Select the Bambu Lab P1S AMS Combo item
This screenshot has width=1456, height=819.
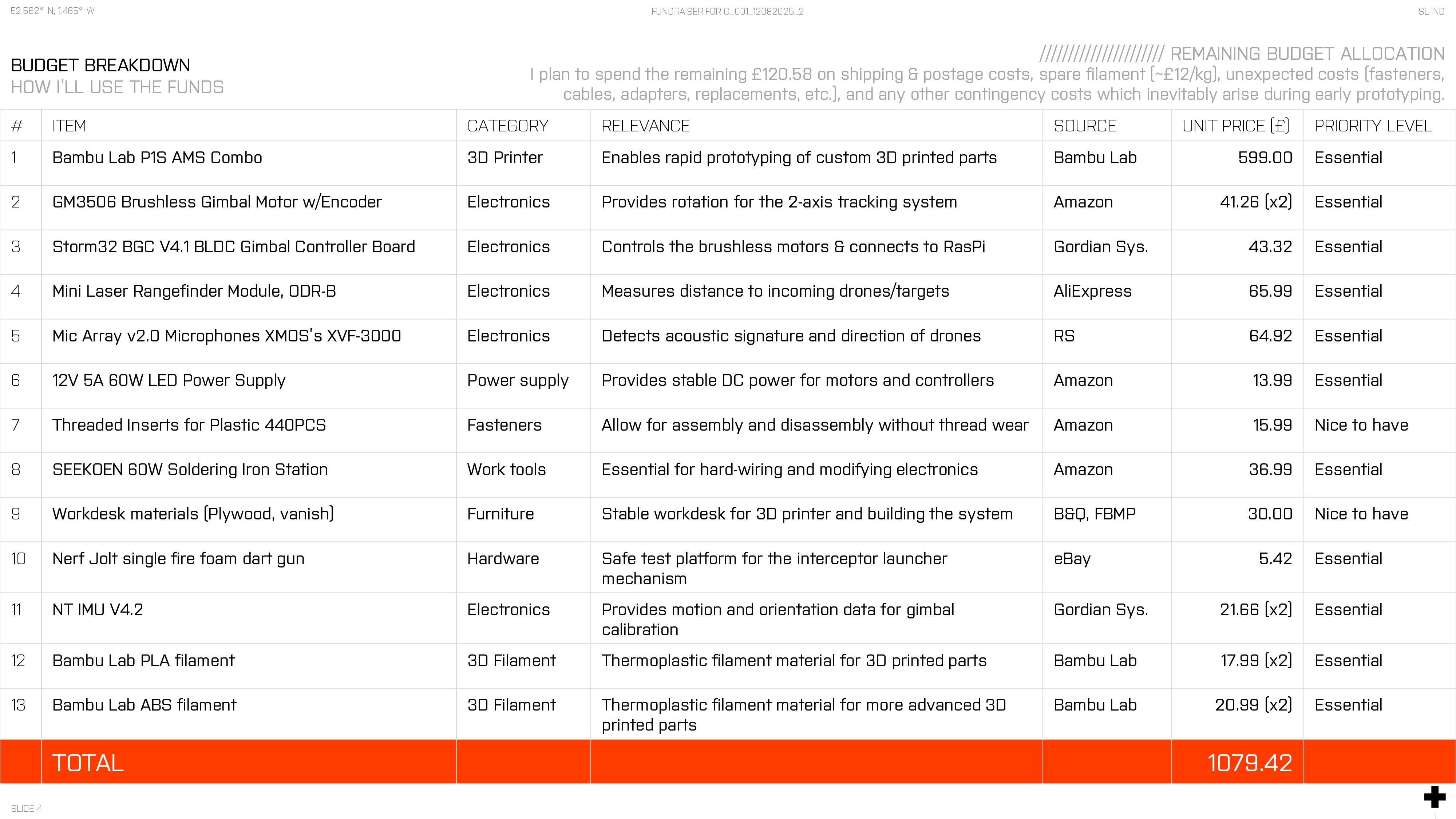point(157,157)
